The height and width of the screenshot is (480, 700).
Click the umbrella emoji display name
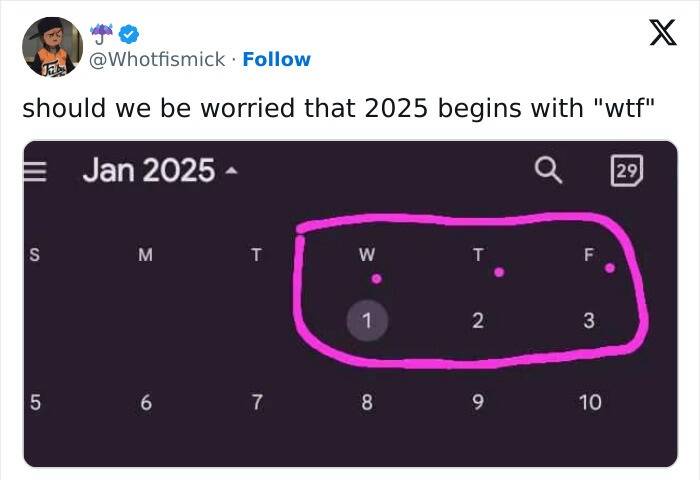(101, 34)
